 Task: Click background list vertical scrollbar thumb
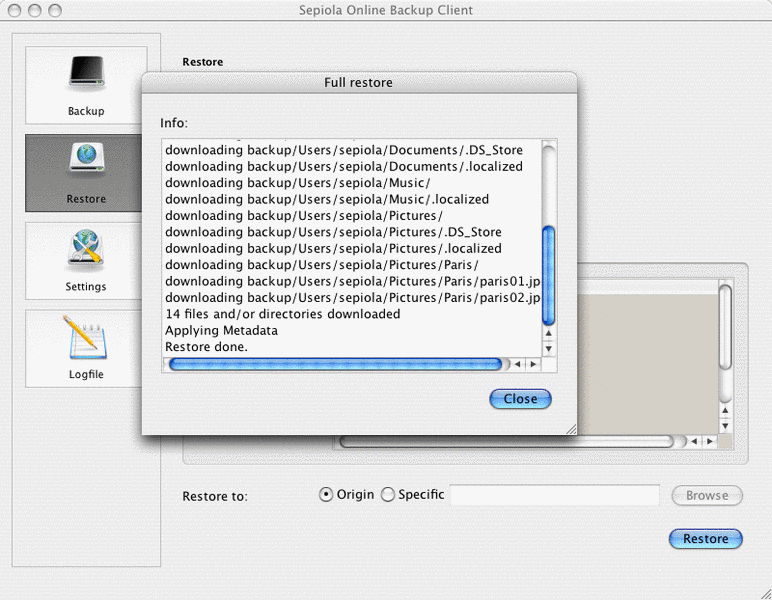(725, 327)
